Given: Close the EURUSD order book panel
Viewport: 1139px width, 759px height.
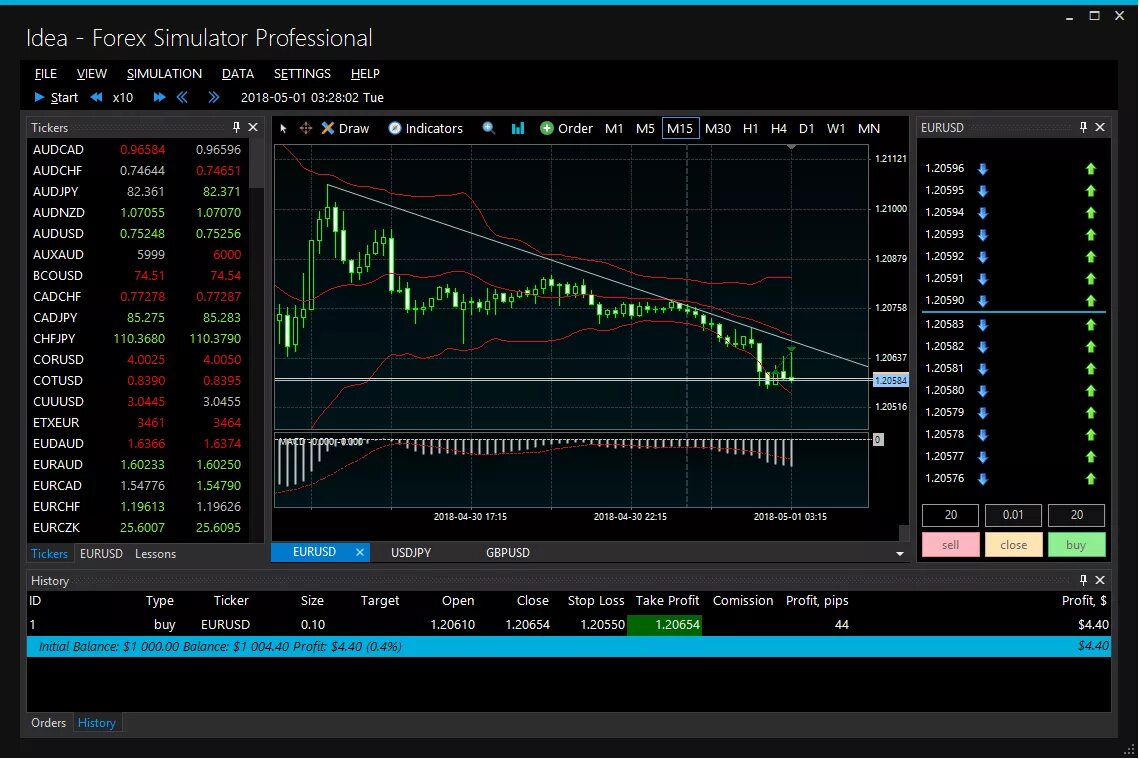Looking at the screenshot, I should pyautogui.click(x=1100, y=127).
